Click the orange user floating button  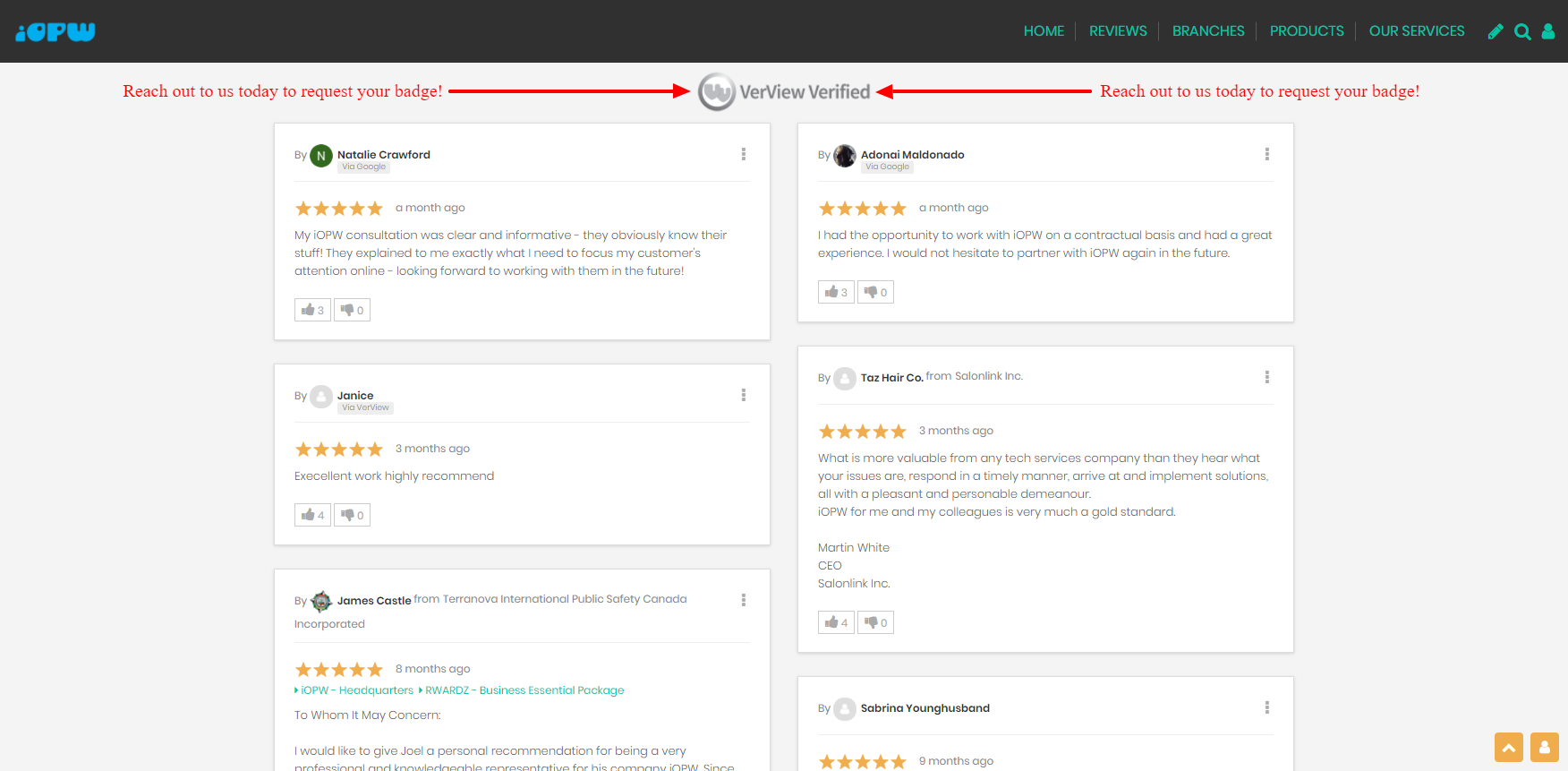[x=1545, y=747]
